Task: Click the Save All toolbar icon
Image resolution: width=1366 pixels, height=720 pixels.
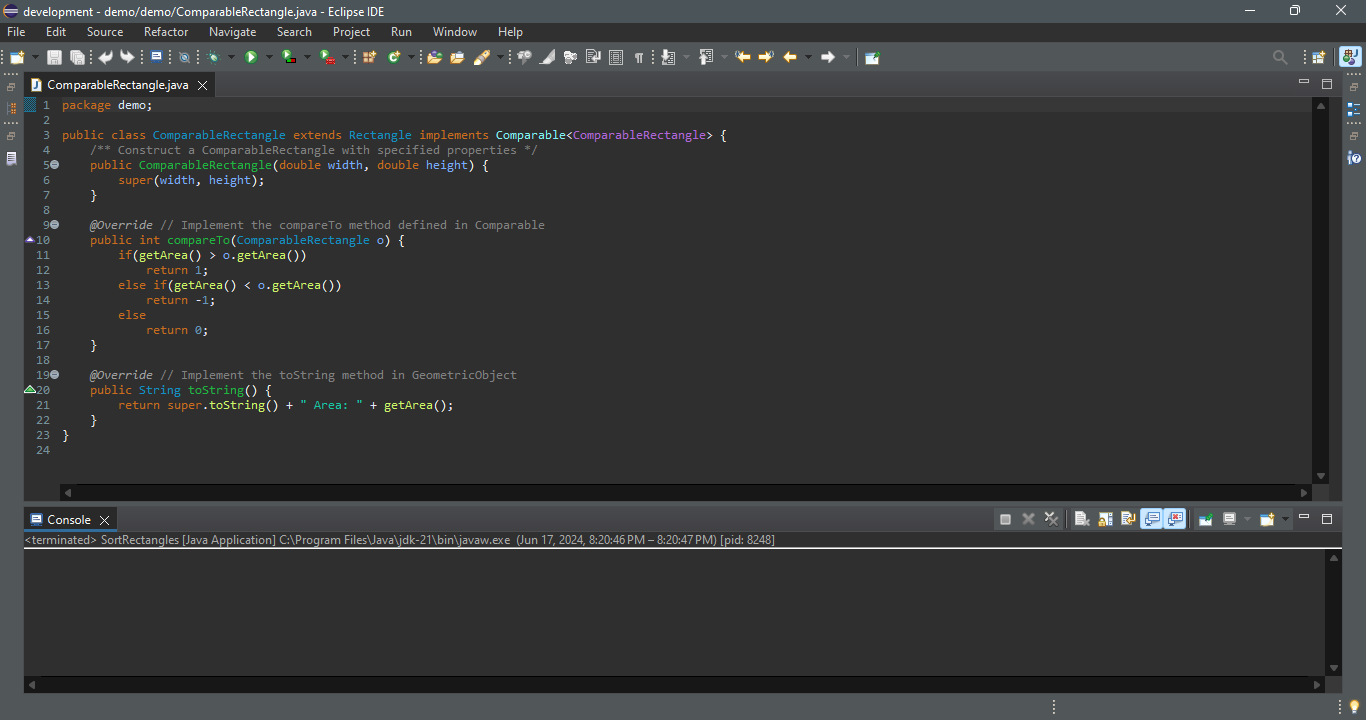Action: tap(76, 57)
